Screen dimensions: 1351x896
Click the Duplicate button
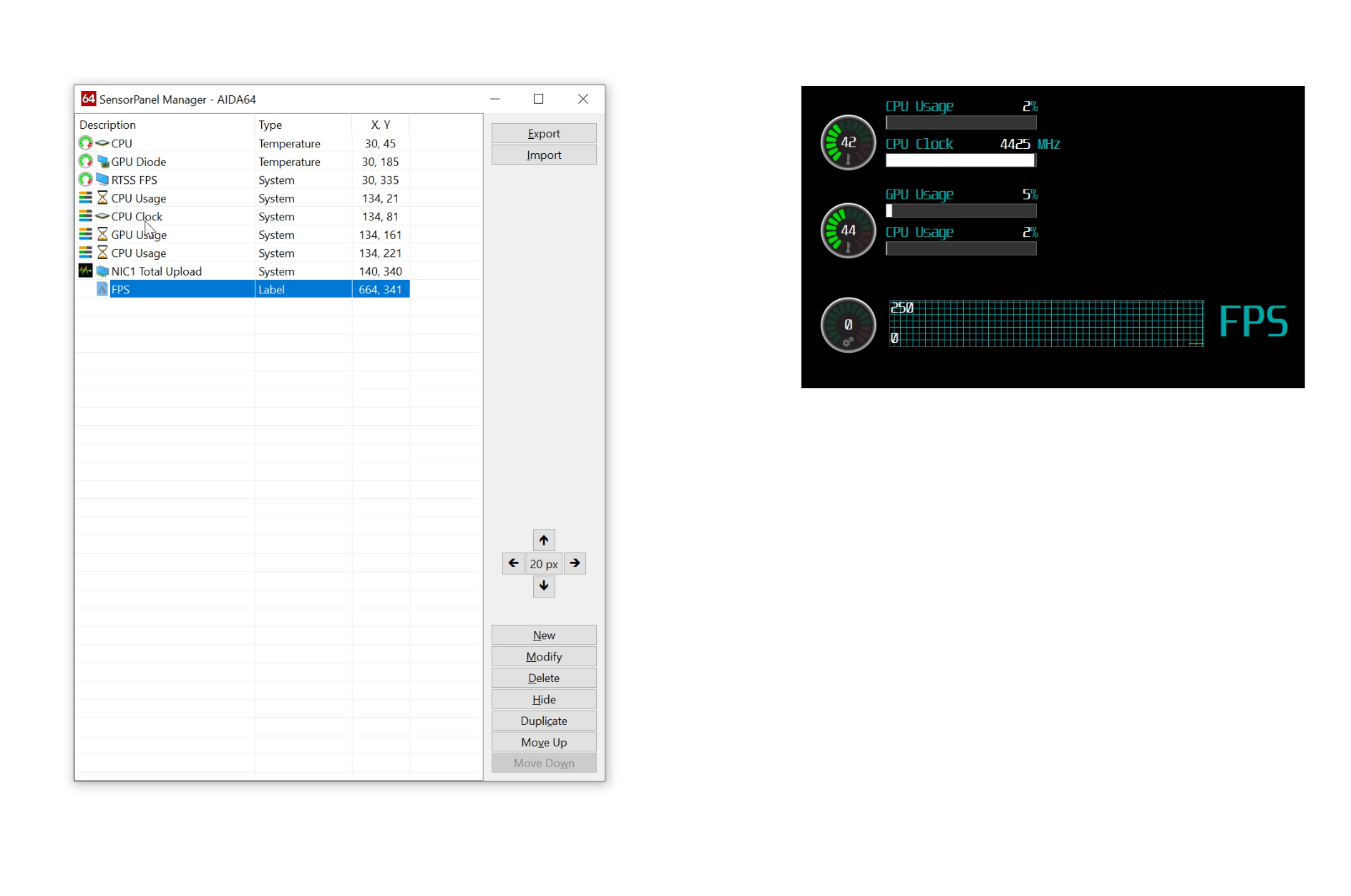point(544,721)
